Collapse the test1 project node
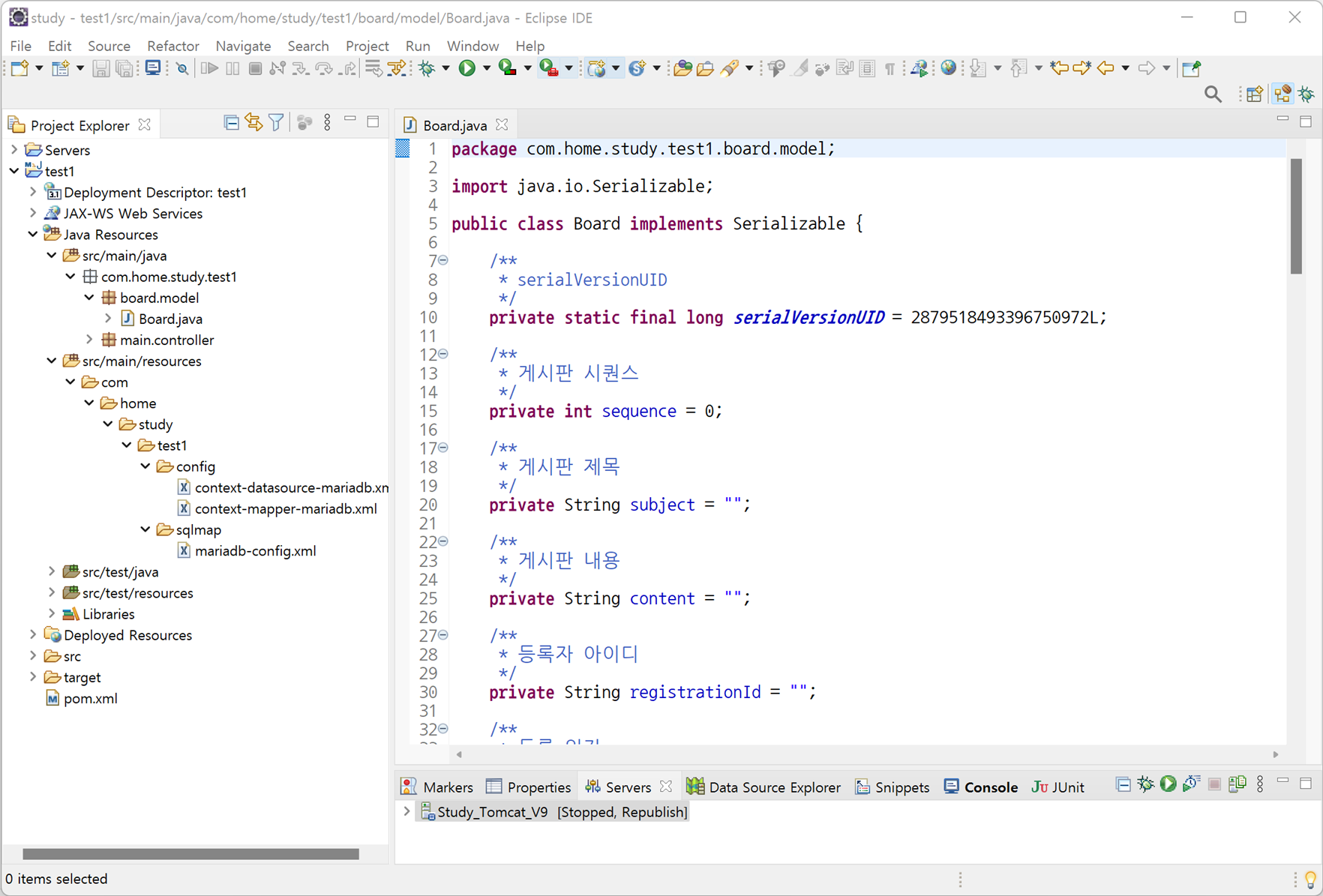The height and width of the screenshot is (896, 1323). pyautogui.click(x=14, y=171)
